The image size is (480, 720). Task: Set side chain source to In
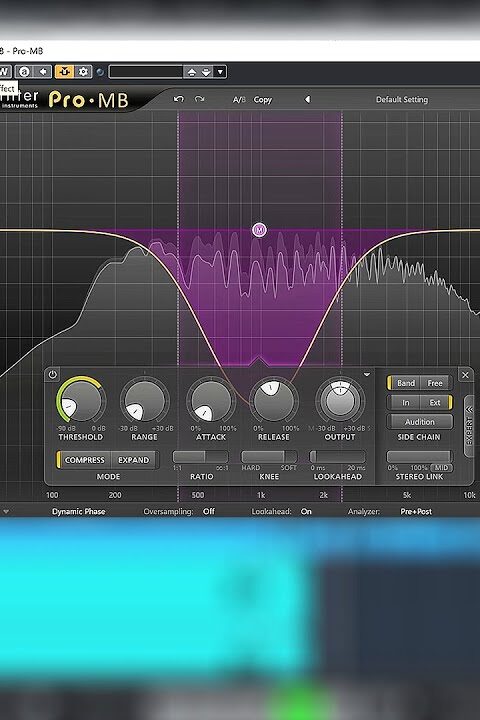[405, 403]
